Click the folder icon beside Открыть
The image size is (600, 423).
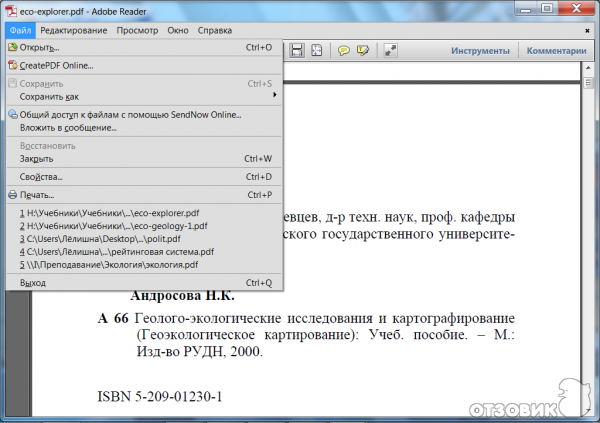coord(12,47)
